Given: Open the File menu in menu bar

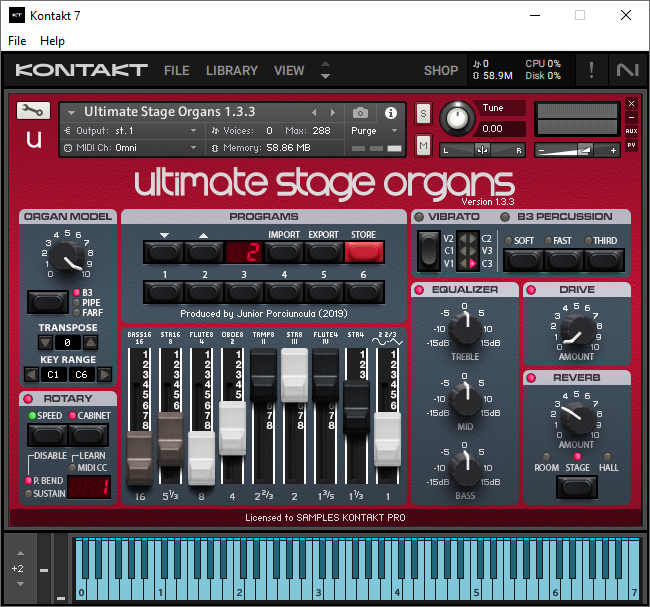Looking at the screenshot, I should [17, 41].
